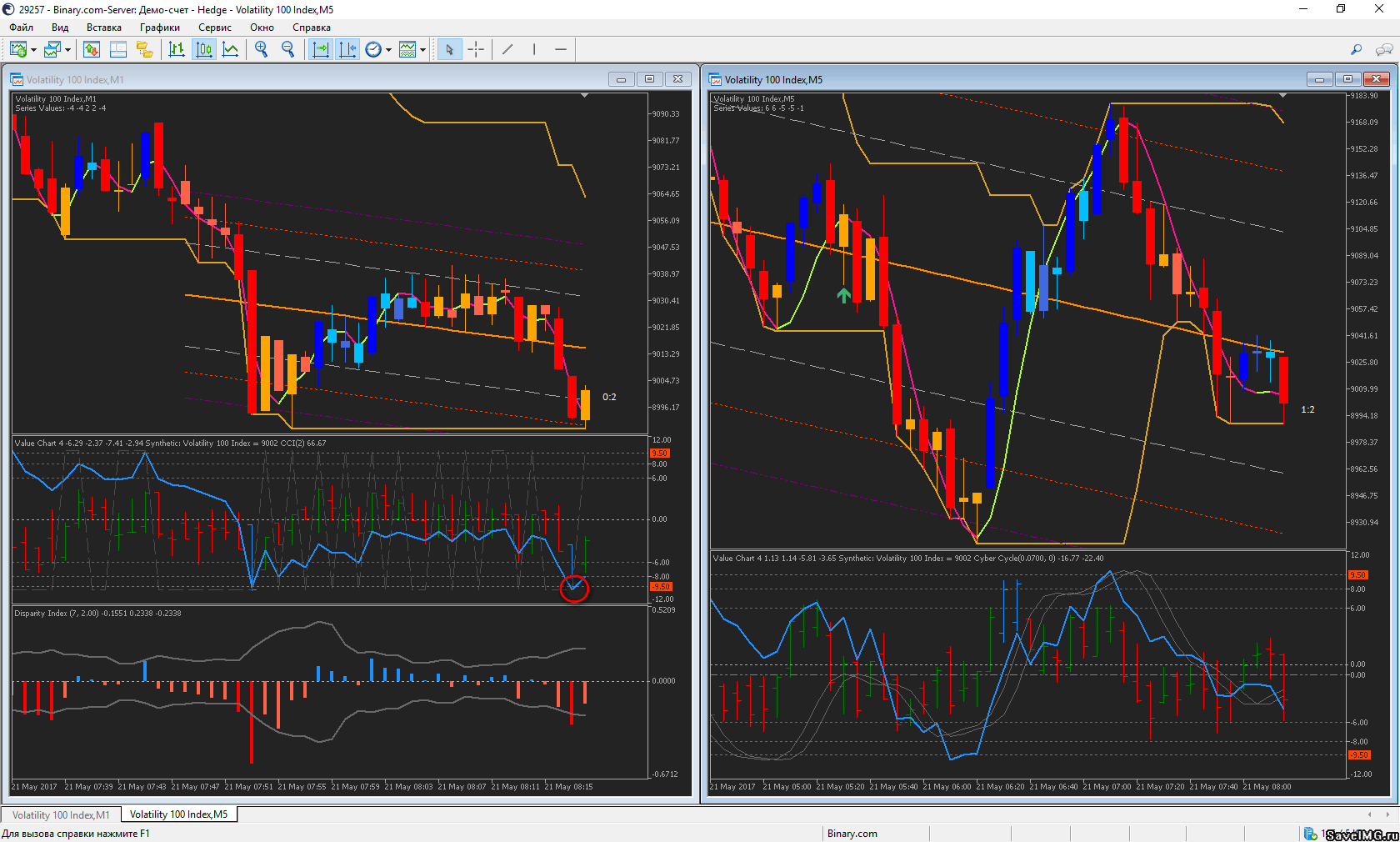Viewport: 1400px width, 842px height.
Task: Click the search magnifier at toolbar right
Action: coord(1356,50)
